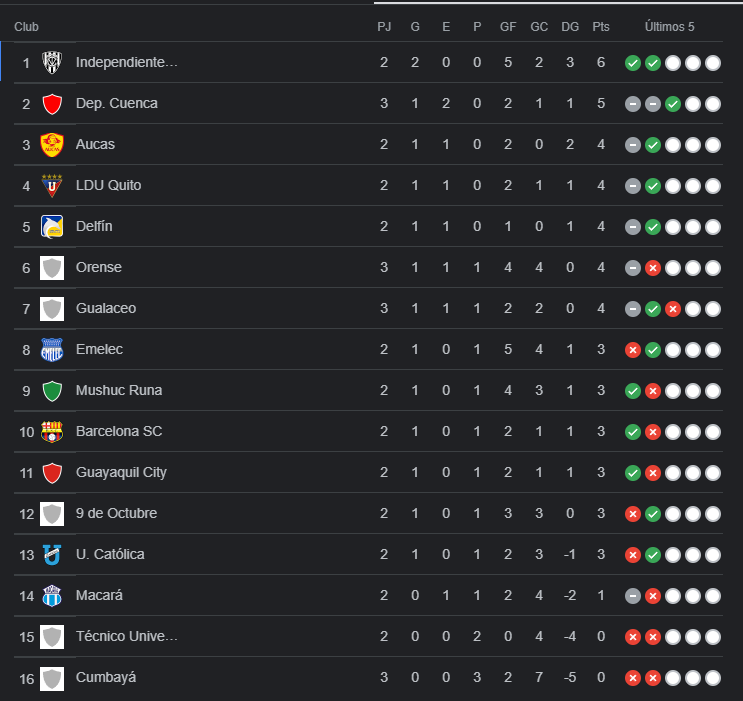The image size is (743, 701).
Task: Click the gray draw icon in Orense row
Action: click(633, 267)
